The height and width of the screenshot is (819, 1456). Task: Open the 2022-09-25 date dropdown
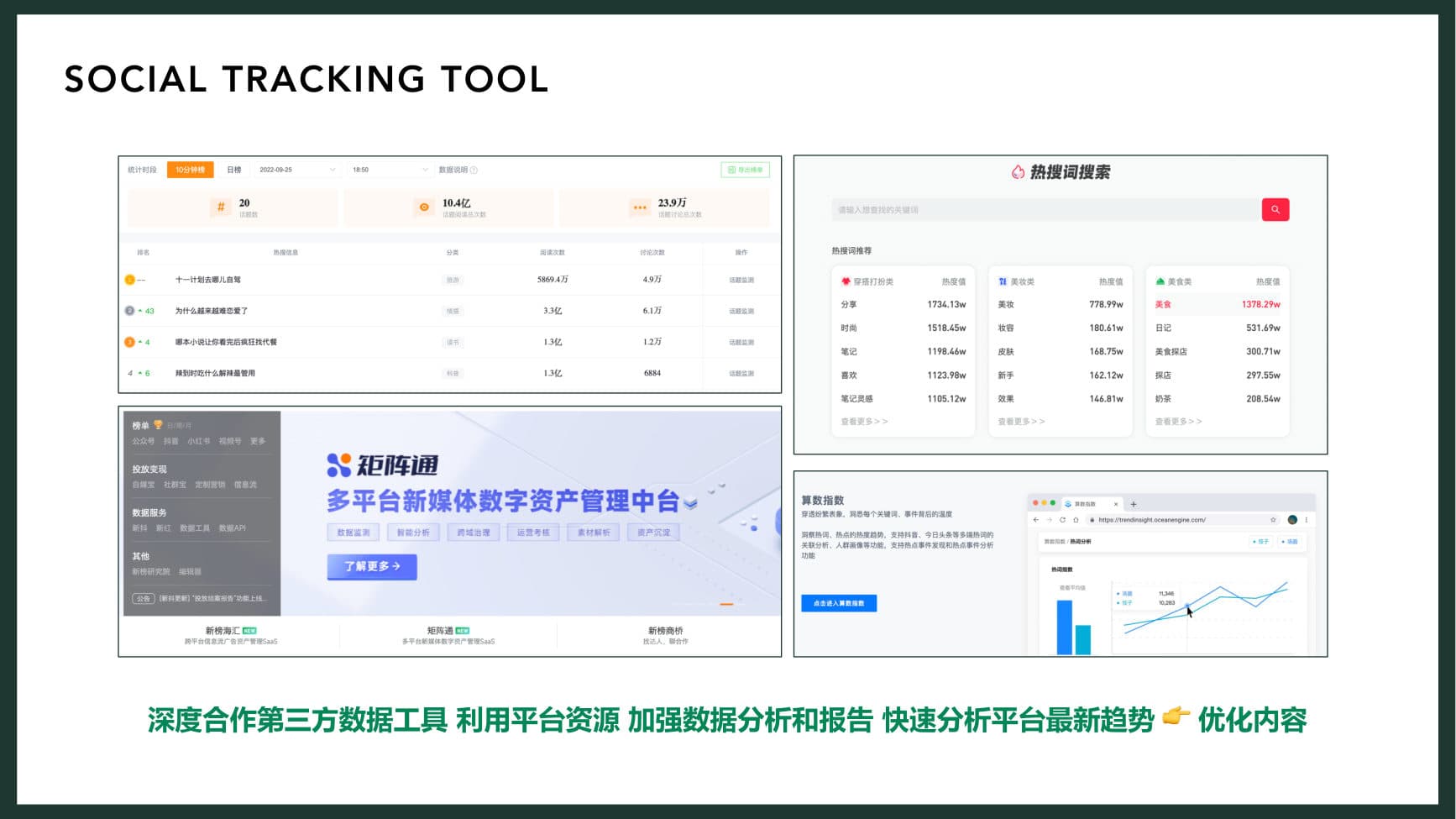297,170
